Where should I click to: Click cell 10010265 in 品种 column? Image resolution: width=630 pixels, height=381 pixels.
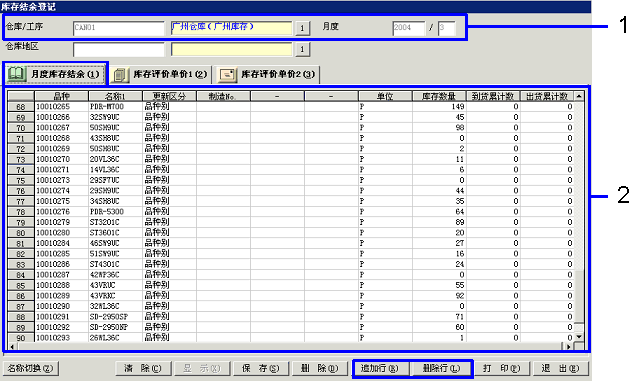pyautogui.click(x=61, y=107)
